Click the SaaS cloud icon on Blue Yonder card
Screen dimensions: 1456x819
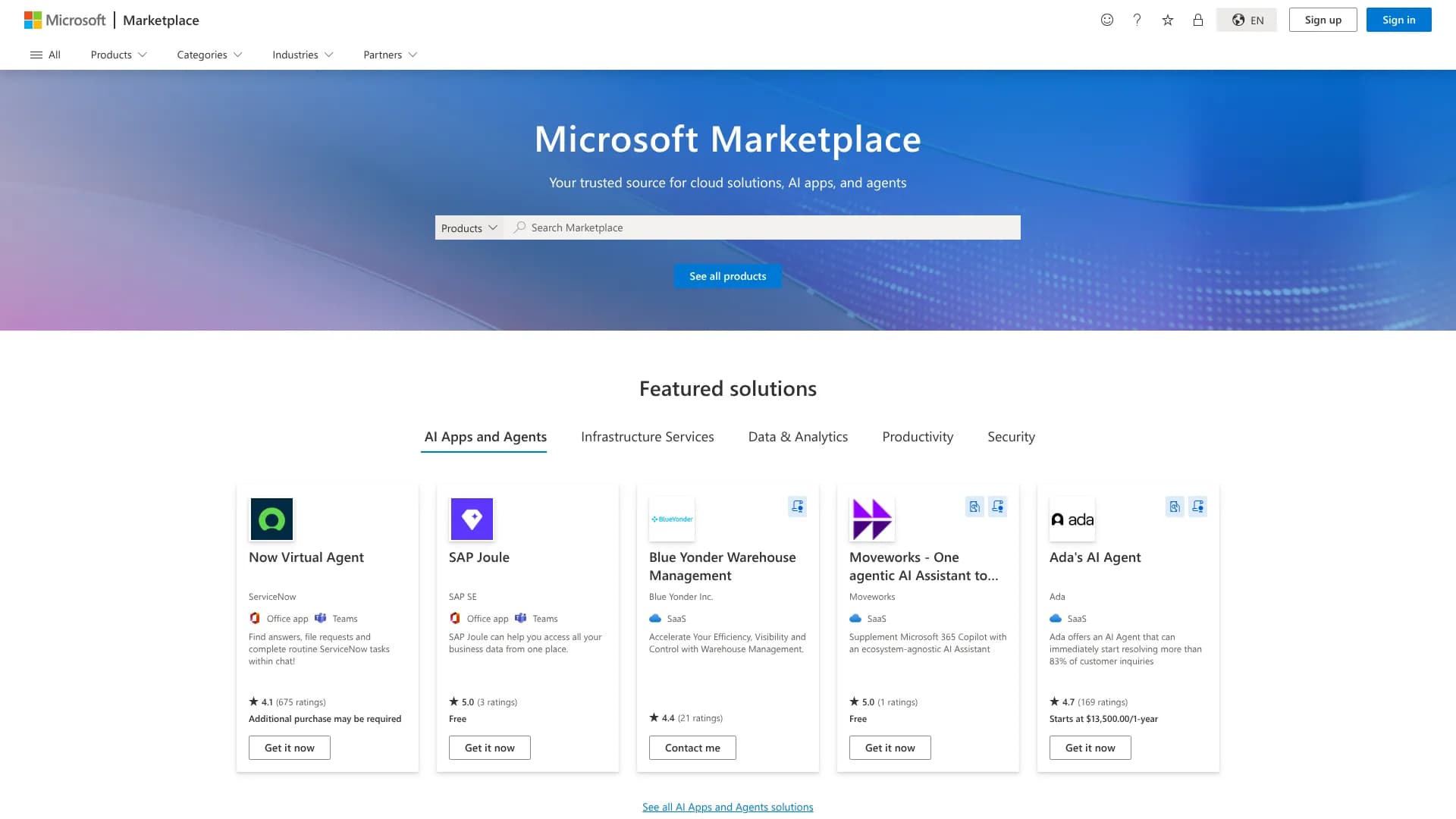point(655,618)
